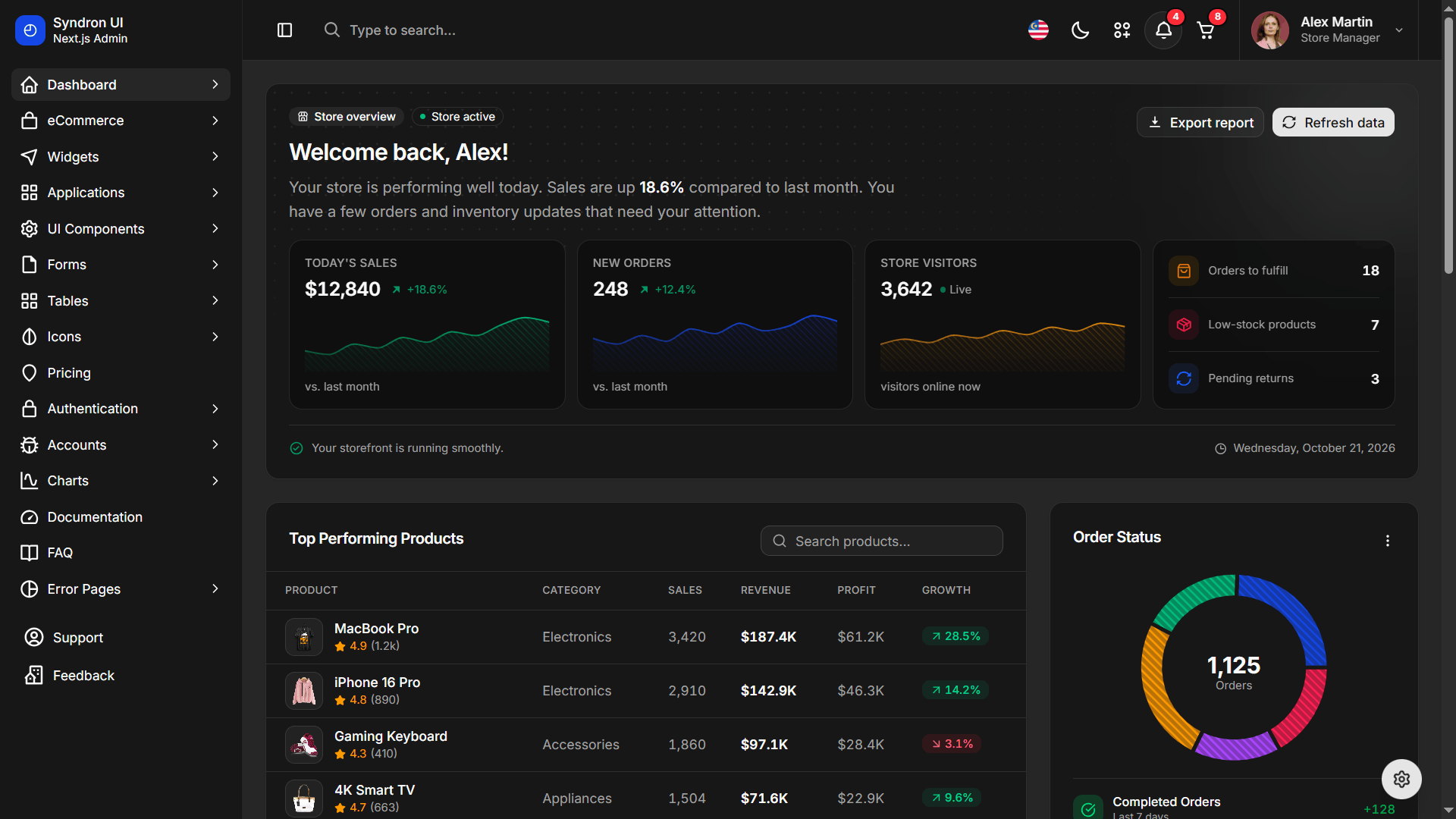Click the Orders to fulfill bag icon
Viewport: 1456px width, 819px height.
pos(1183,271)
